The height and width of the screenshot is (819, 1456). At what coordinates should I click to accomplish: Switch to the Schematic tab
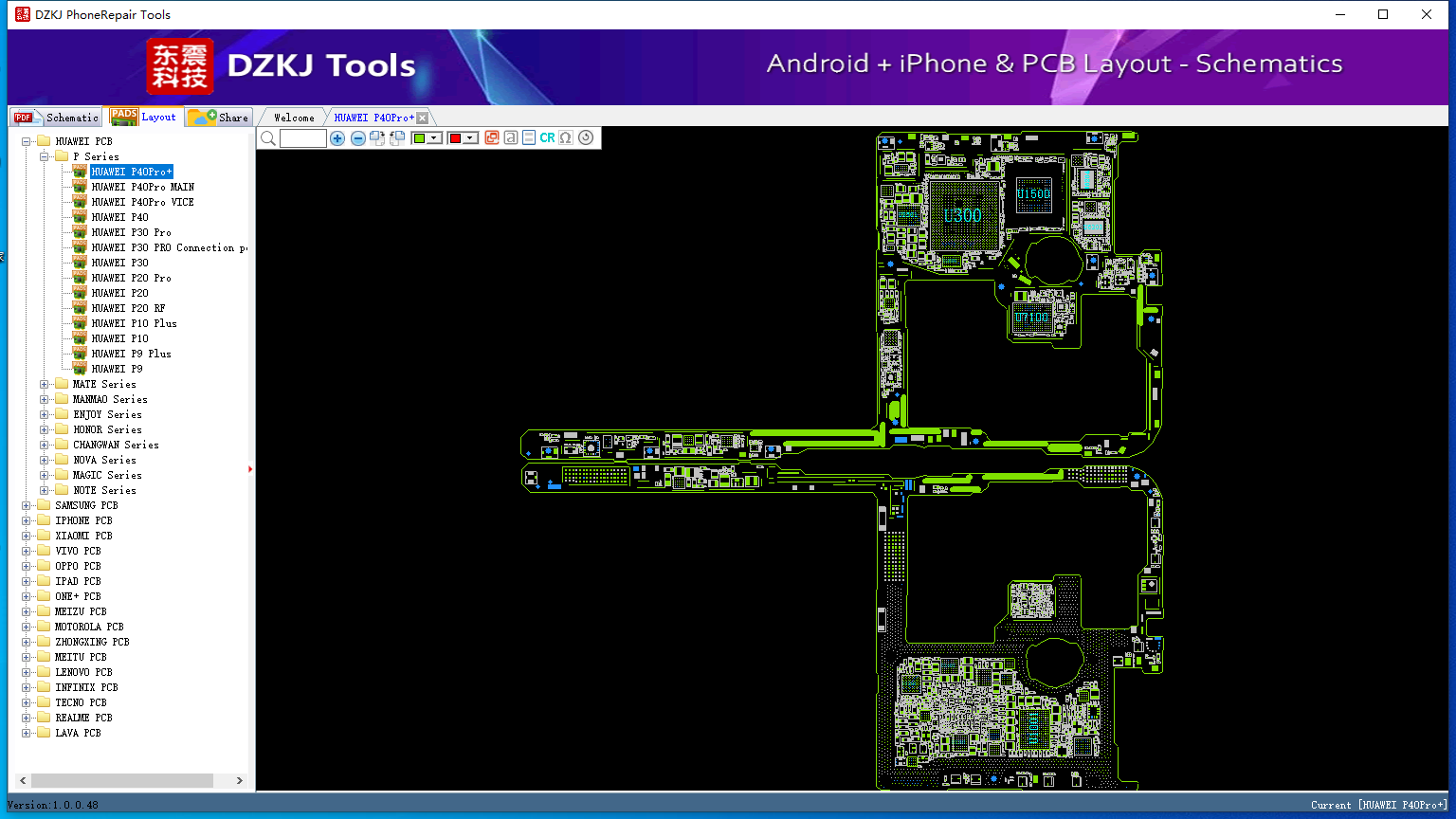pyautogui.click(x=56, y=118)
